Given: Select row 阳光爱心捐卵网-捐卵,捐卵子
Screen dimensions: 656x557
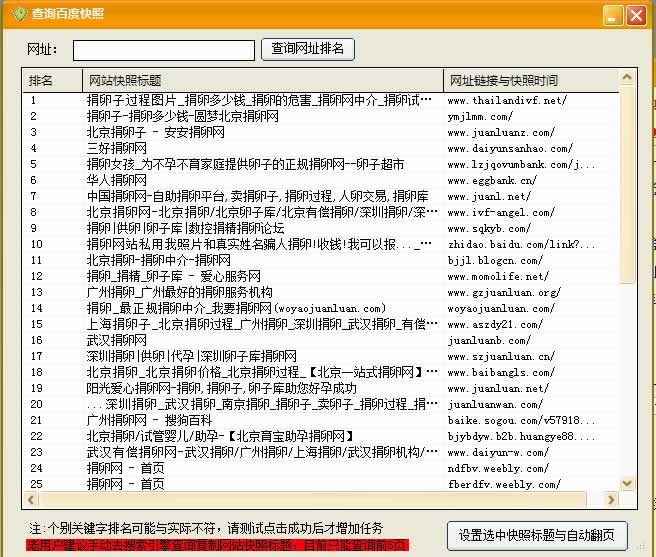Looking at the screenshot, I should [x=321, y=388].
